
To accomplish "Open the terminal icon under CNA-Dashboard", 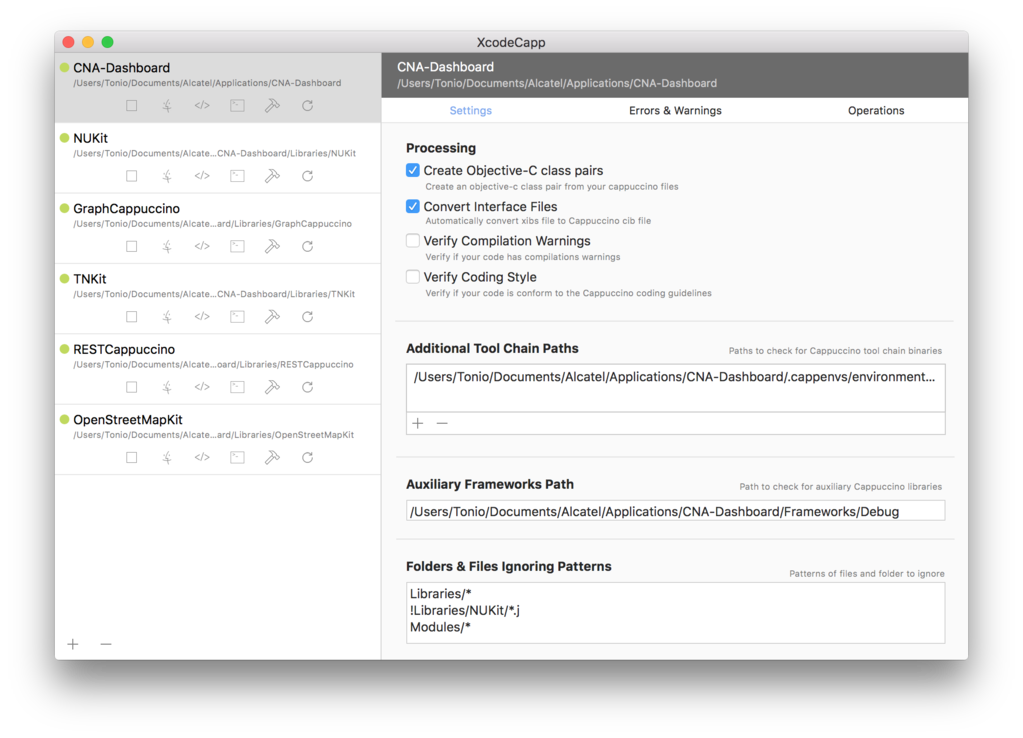I will click(237, 105).
